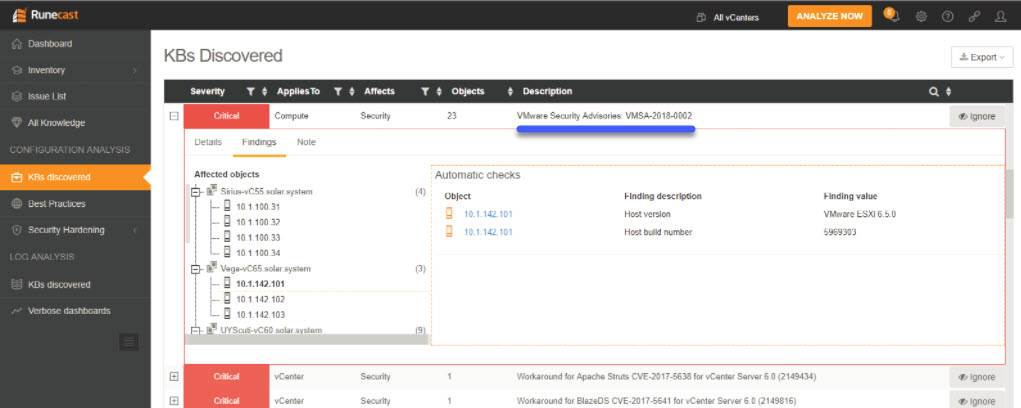This screenshot has height=408, width=1021.
Task: Click the value VMware ESXi 6.5.0
Action: pyautogui.click(x=860, y=214)
